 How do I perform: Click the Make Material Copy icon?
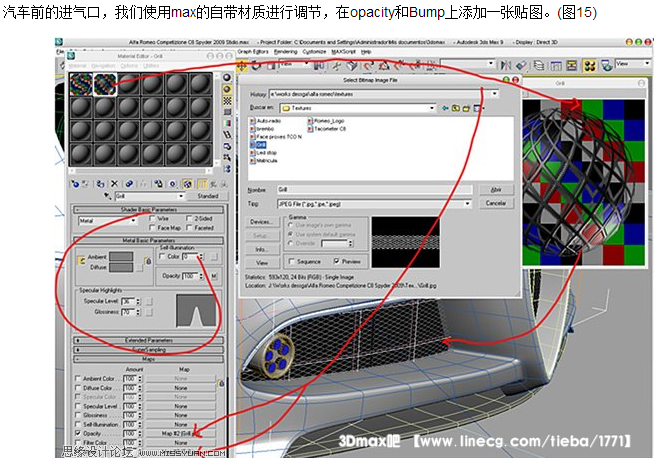point(129,184)
